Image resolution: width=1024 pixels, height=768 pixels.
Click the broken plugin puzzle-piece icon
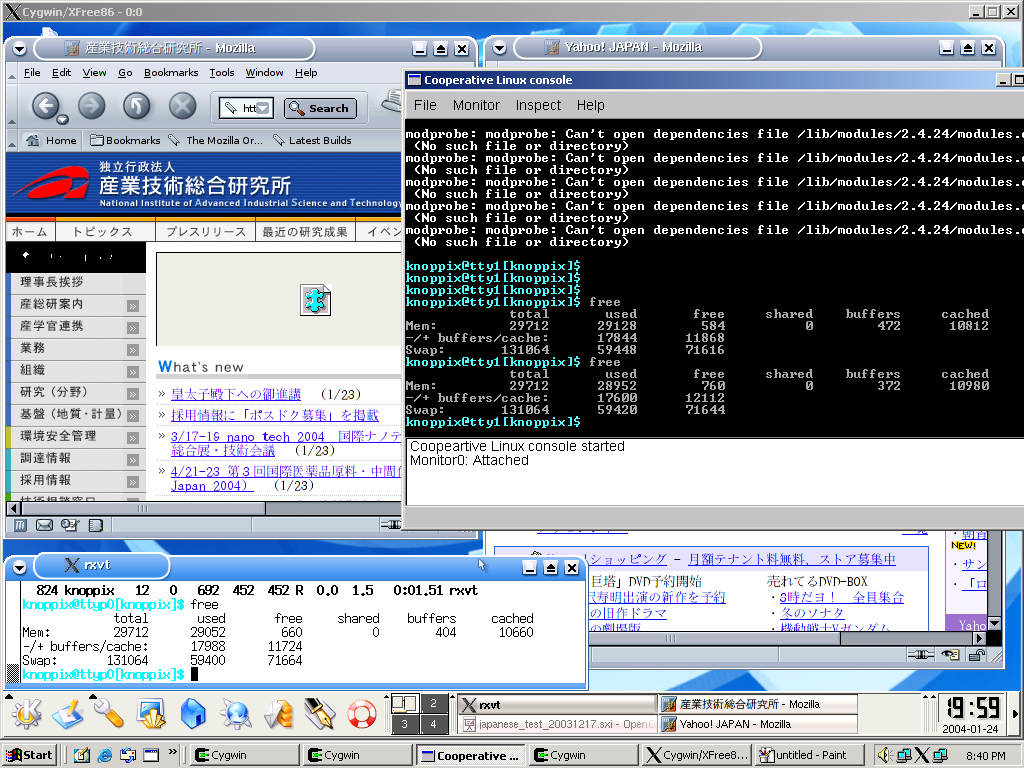pos(315,300)
